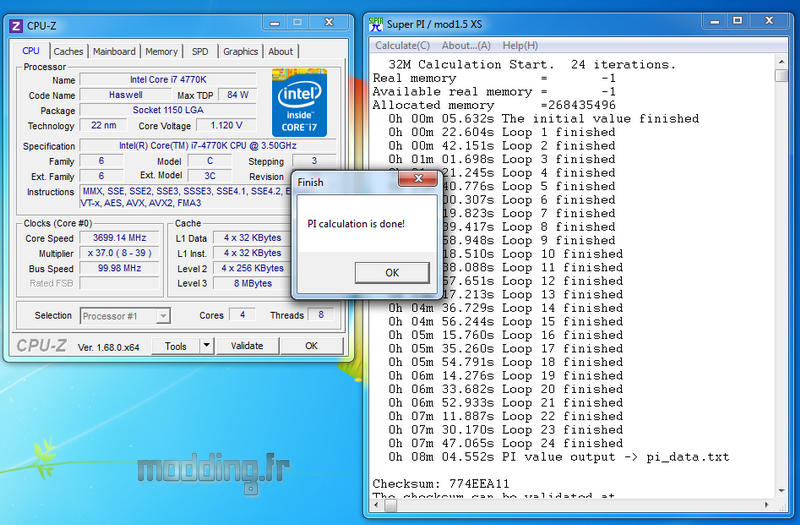
Task: Switch to the Caches tab
Action: pyautogui.click(x=68, y=52)
